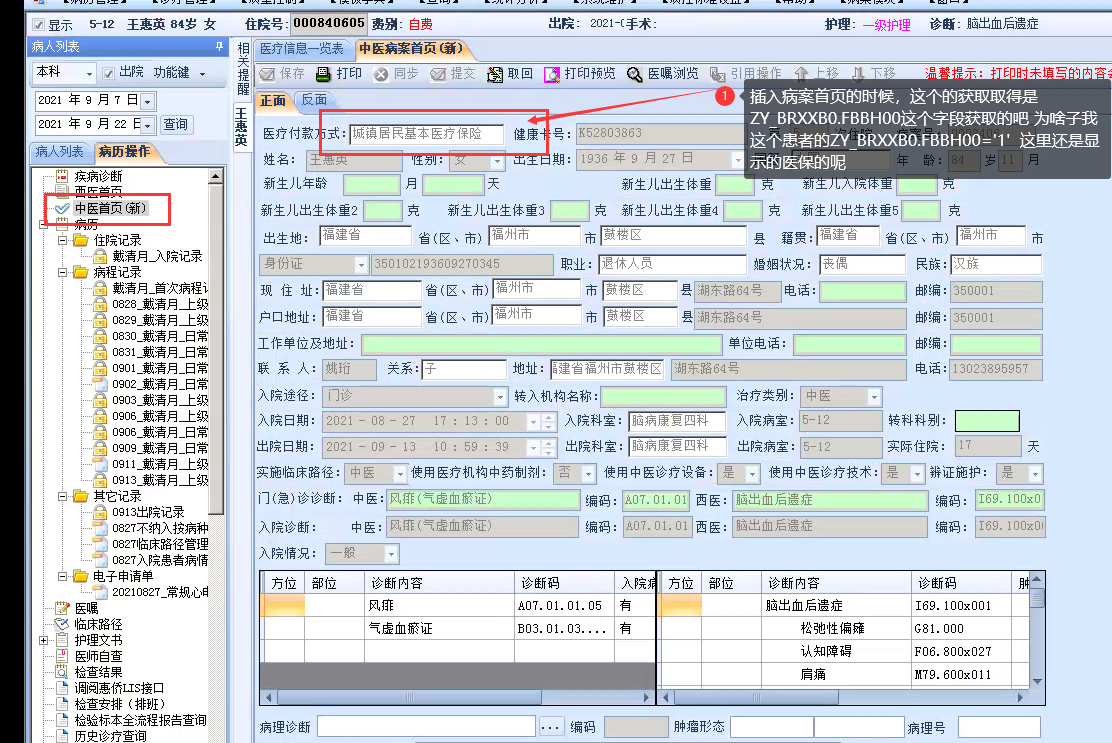The width and height of the screenshot is (1112, 743).
Task: Click the 保存 save toolbar icon
Action: pos(267,74)
